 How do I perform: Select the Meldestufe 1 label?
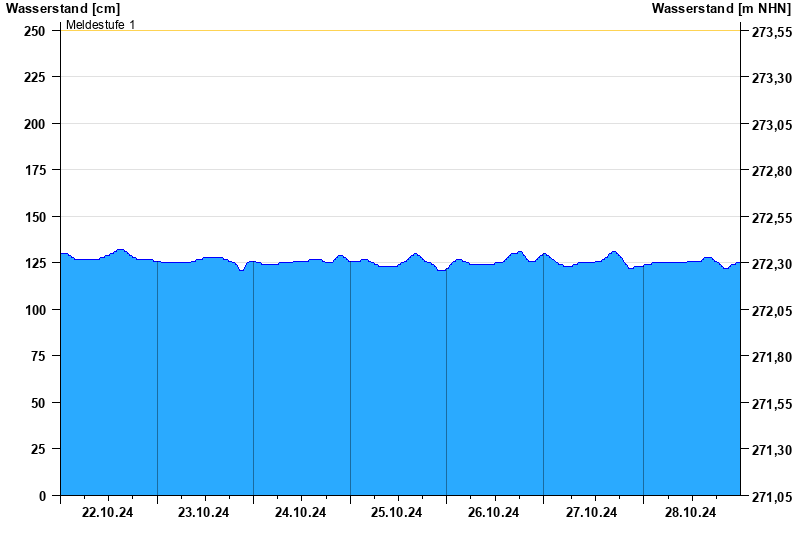point(101,24)
